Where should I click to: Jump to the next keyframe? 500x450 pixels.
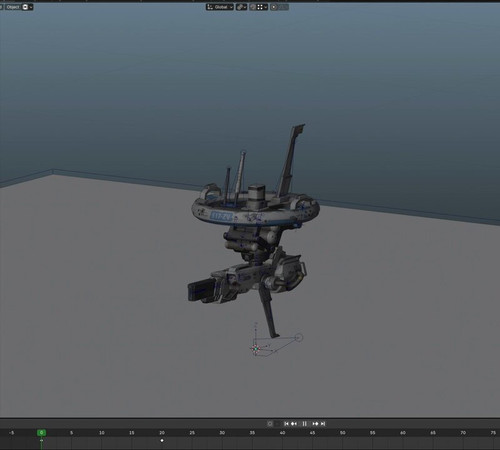(x=315, y=424)
